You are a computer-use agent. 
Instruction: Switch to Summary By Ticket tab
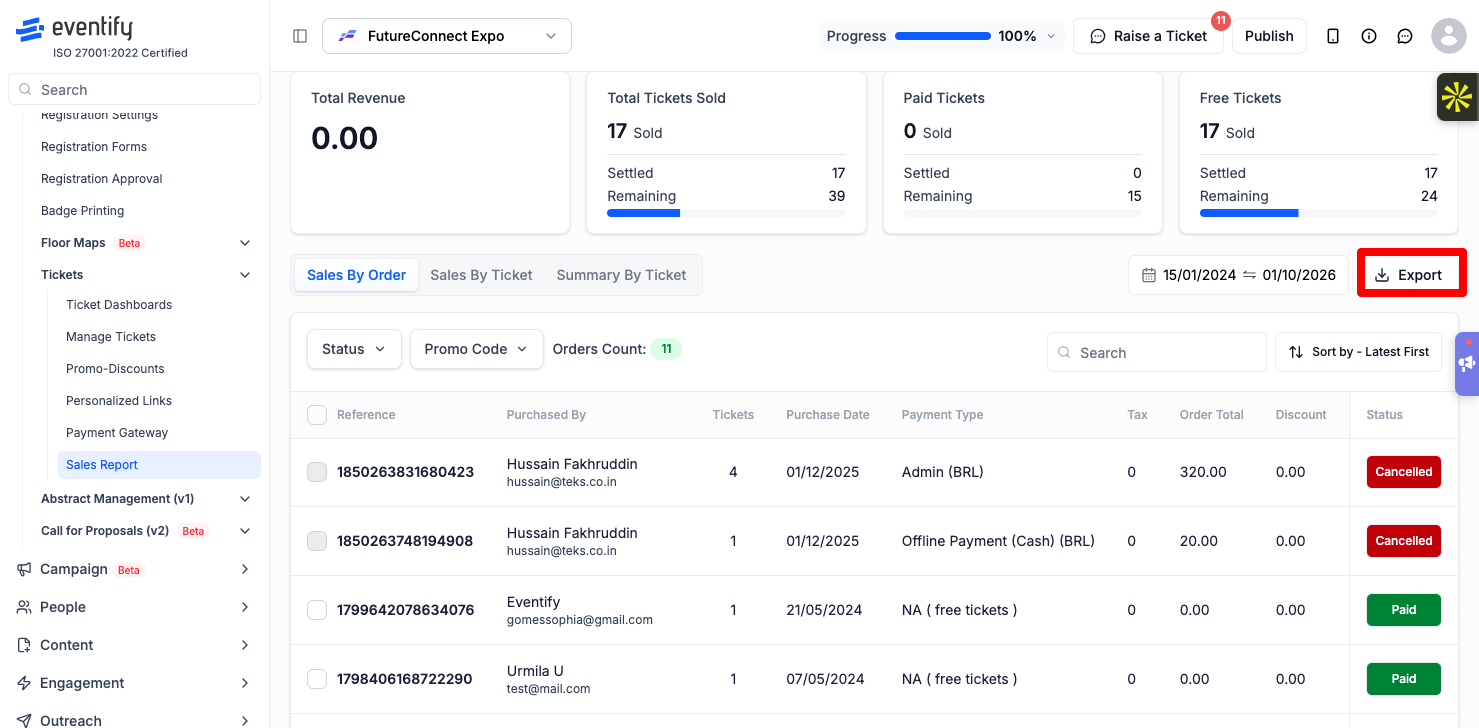click(x=621, y=275)
